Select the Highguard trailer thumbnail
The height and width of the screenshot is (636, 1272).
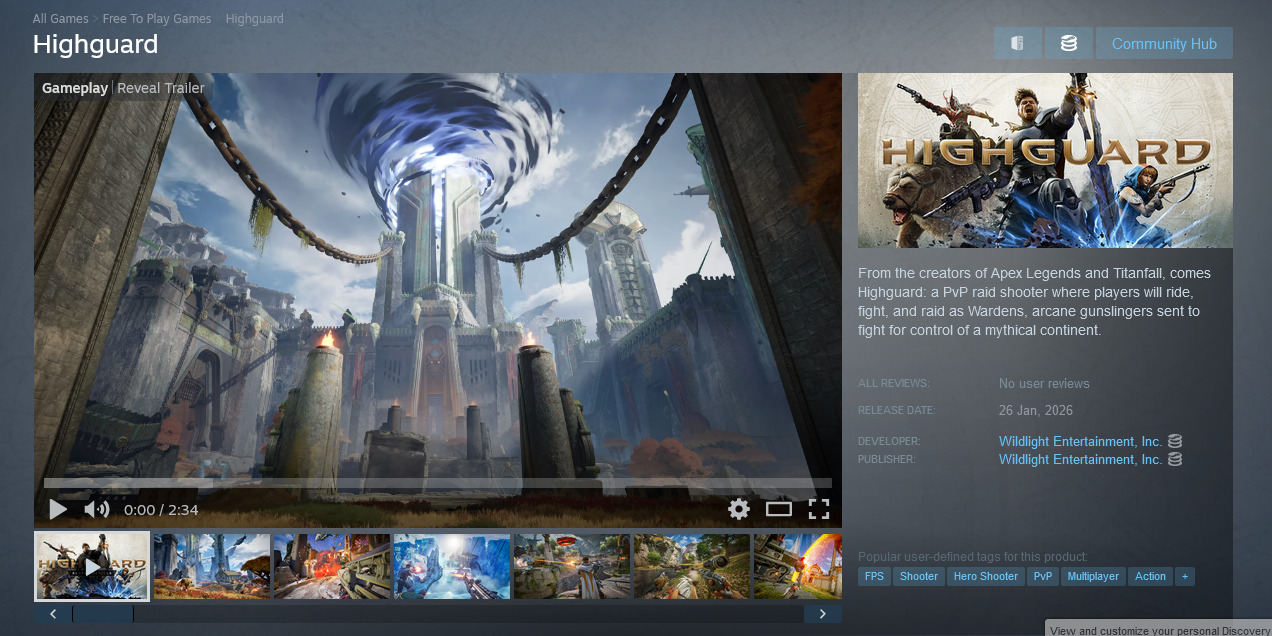click(x=92, y=566)
